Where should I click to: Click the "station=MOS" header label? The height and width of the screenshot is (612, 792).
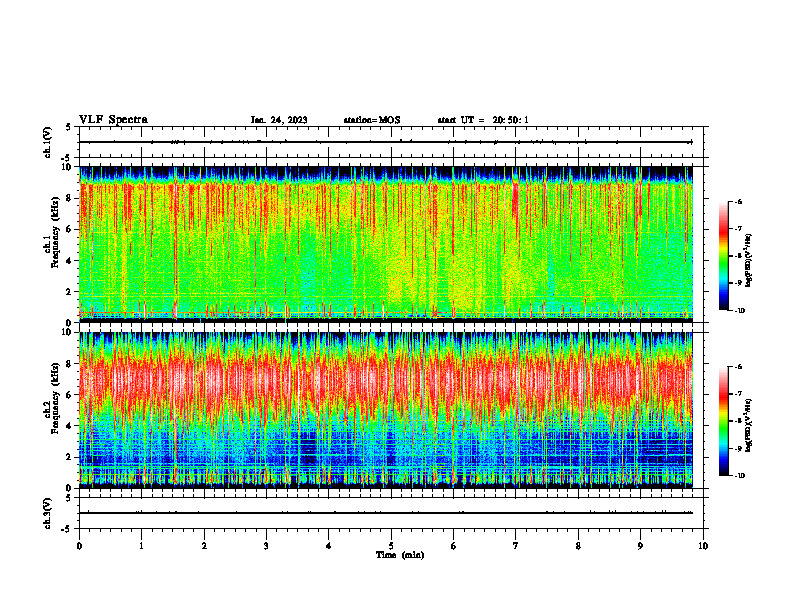pos(372,120)
